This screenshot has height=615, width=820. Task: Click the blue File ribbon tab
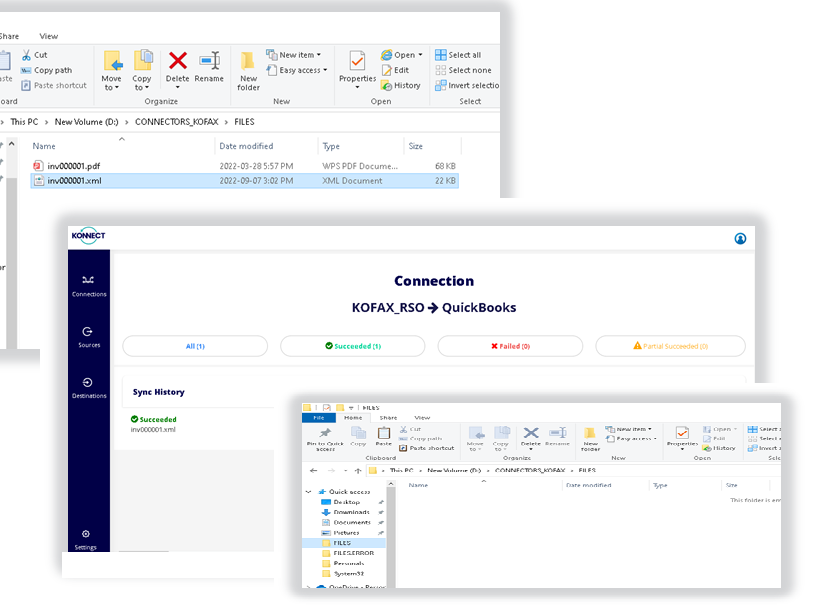coord(318,418)
